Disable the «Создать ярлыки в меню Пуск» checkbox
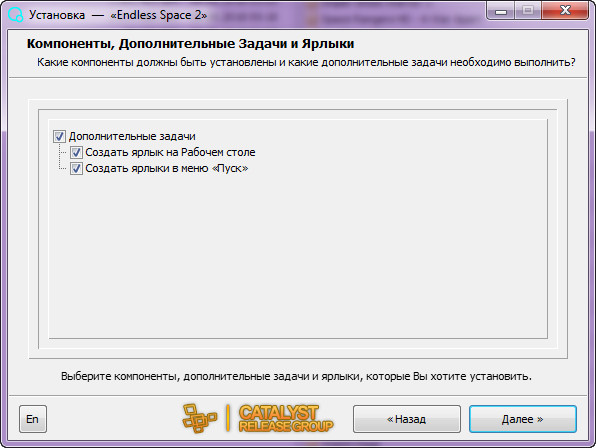This screenshot has width=596, height=448. tap(76, 168)
